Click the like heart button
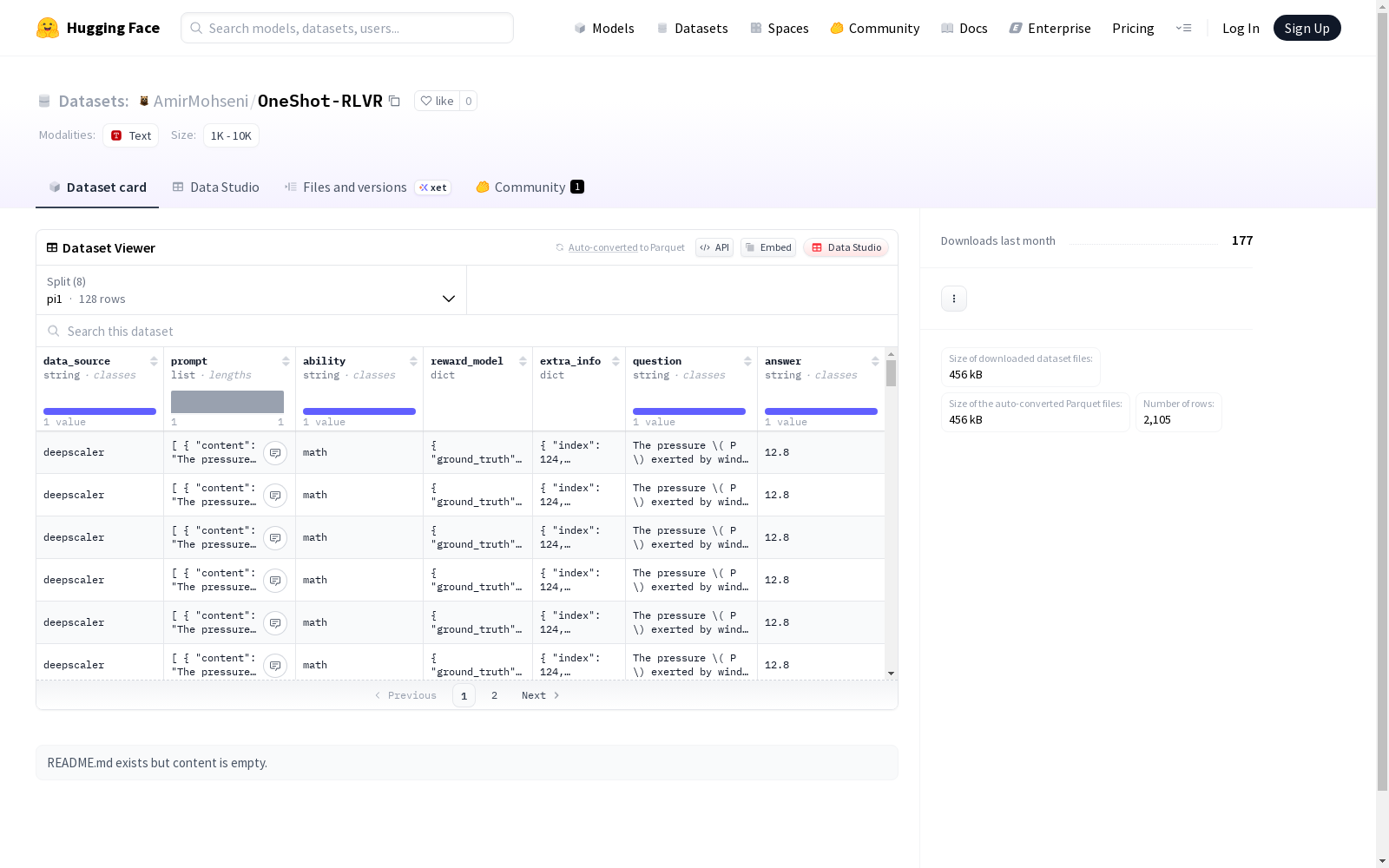 point(437,101)
